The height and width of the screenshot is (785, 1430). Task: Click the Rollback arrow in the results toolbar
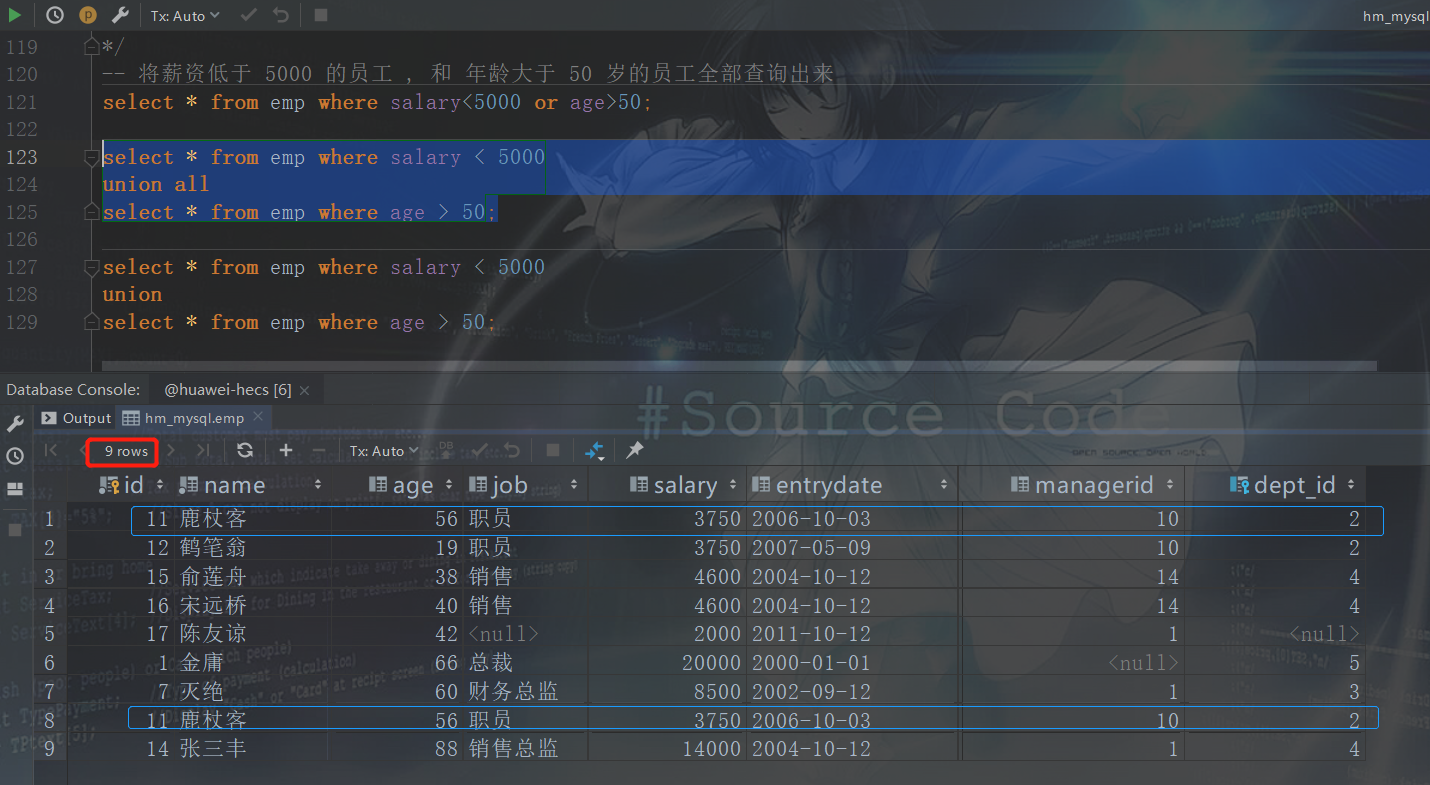512,451
